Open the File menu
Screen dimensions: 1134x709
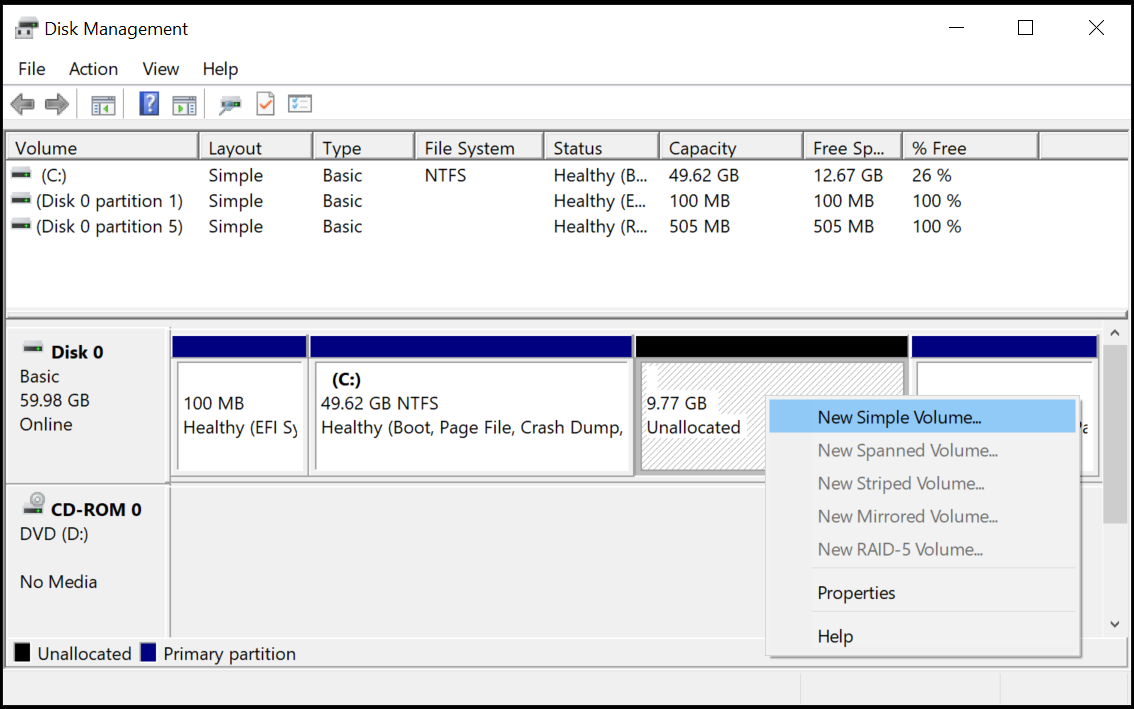click(x=32, y=69)
